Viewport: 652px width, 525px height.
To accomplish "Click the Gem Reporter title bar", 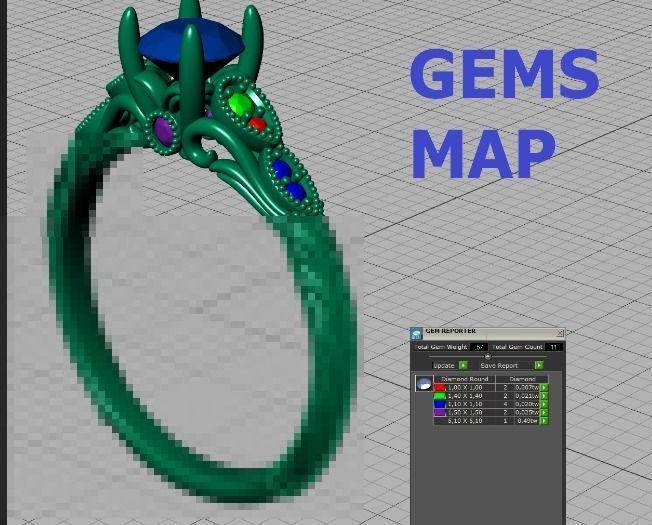I will [489, 333].
